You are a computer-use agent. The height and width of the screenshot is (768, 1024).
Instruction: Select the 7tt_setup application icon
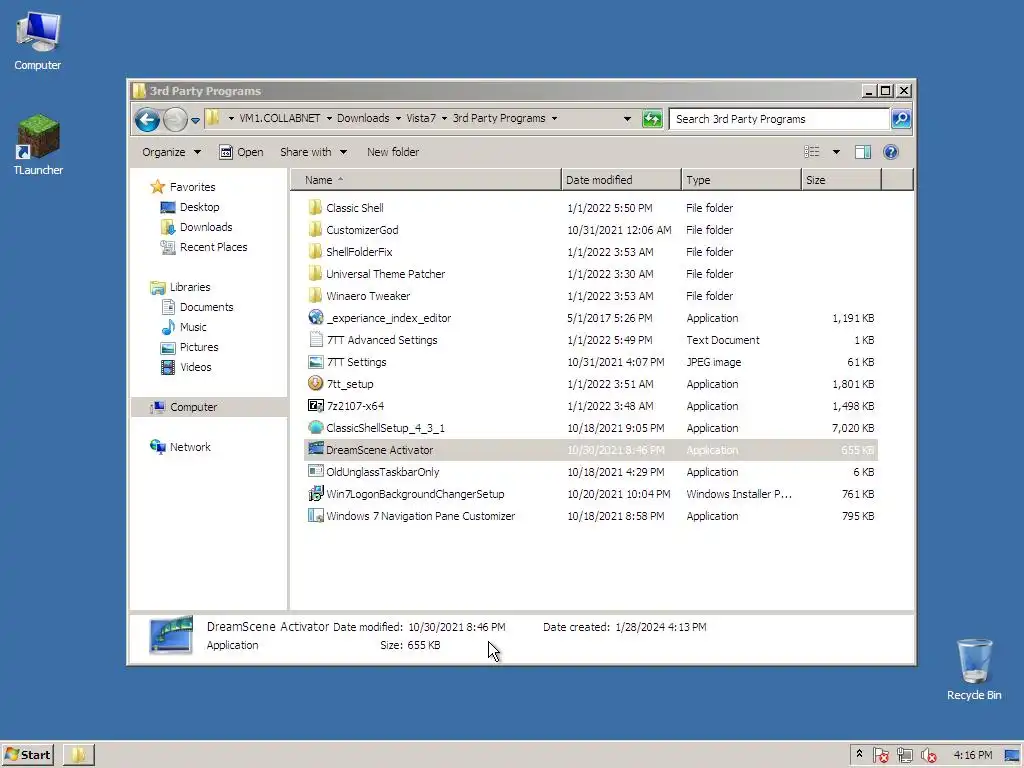click(x=315, y=383)
